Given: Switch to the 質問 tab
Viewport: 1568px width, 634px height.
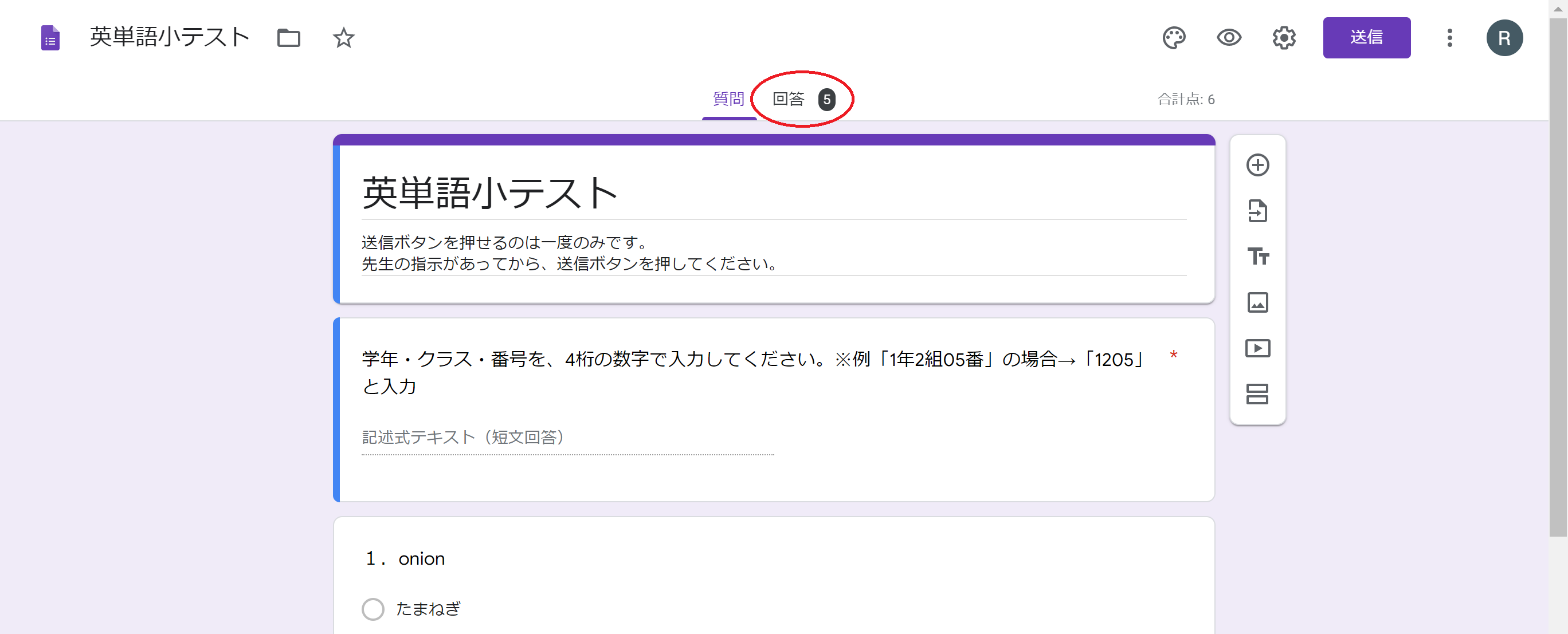Looking at the screenshot, I should point(728,99).
